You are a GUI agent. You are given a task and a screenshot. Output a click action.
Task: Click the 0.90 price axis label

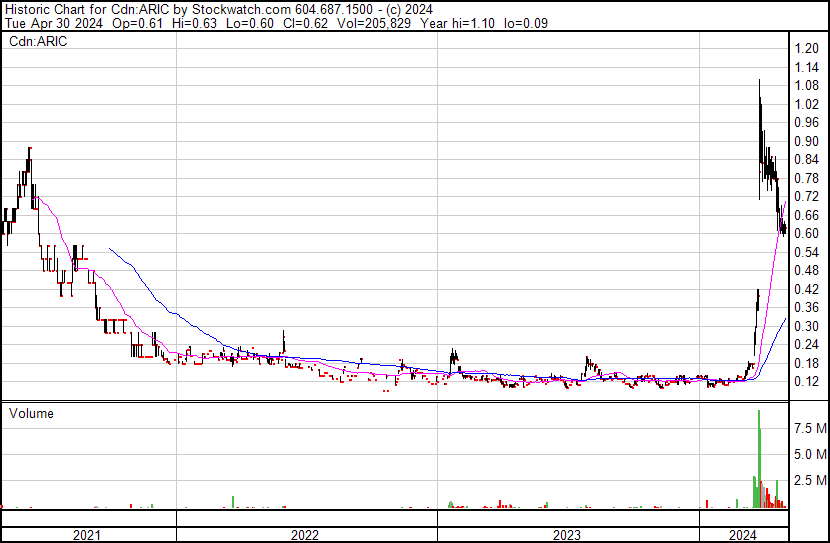(806, 141)
